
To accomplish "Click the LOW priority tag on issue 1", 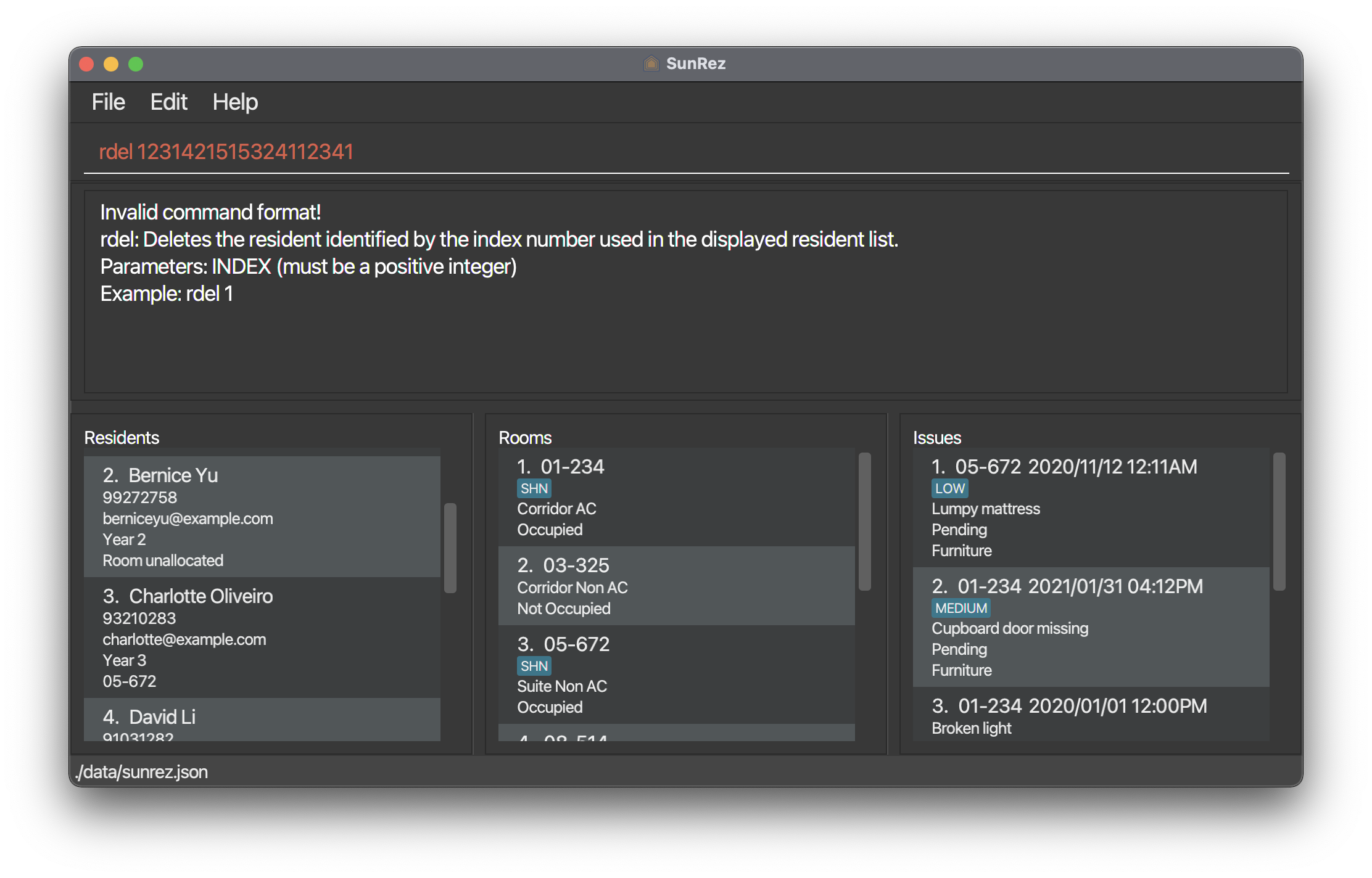I will [949, 488].
